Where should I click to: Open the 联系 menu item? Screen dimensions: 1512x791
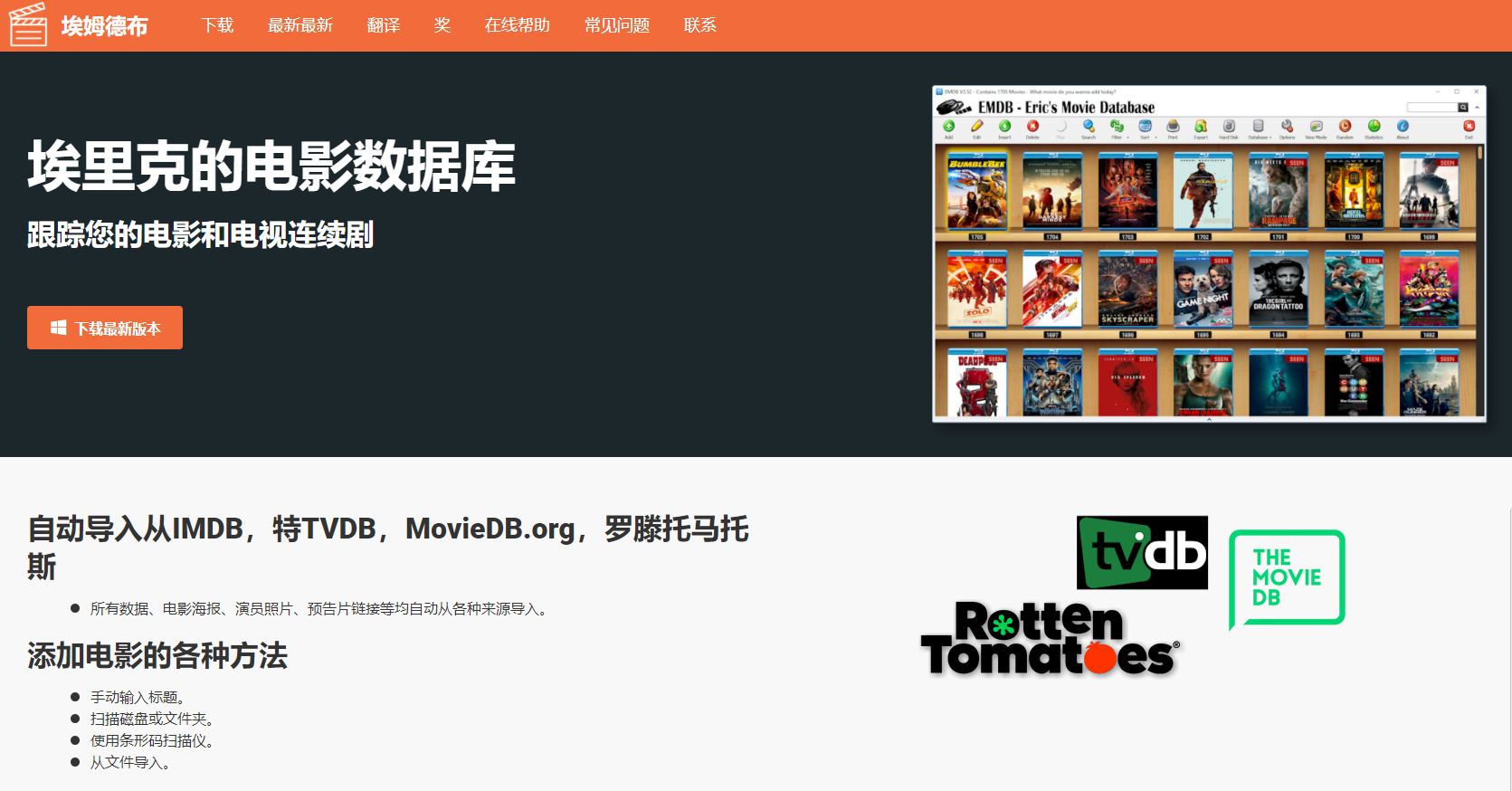[700, 25]
